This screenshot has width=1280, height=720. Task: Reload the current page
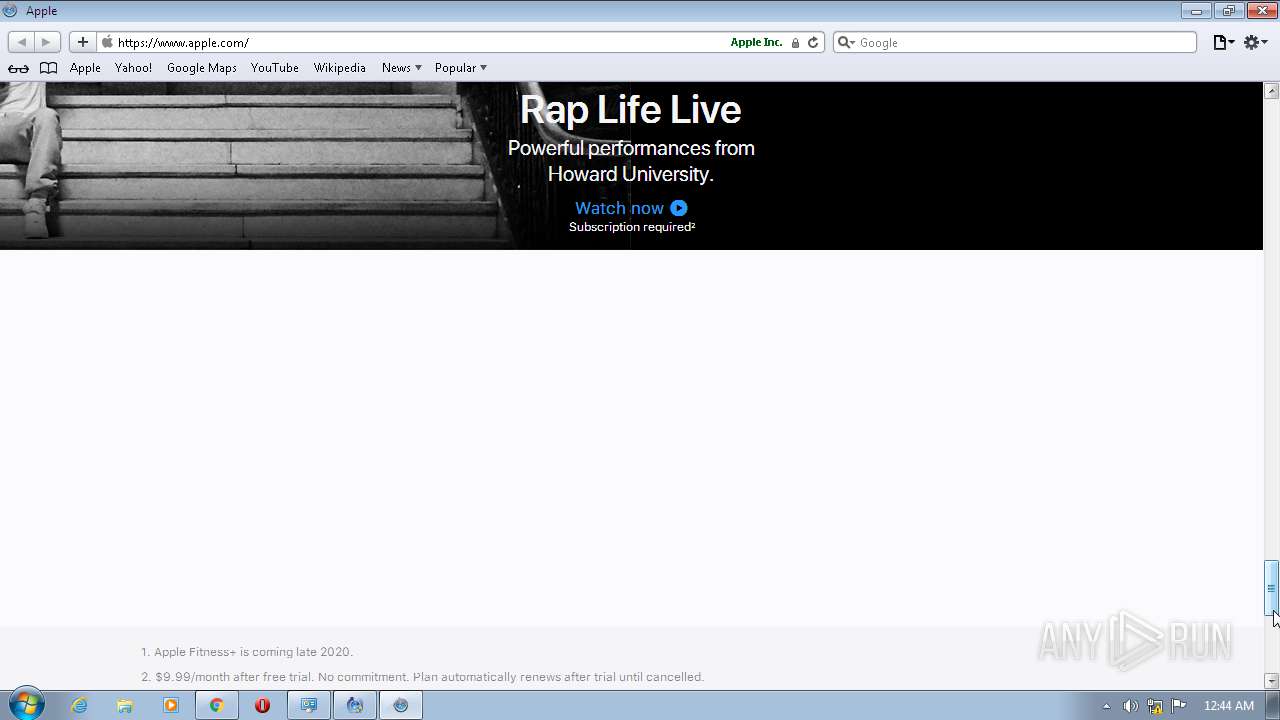pos(813,42)
